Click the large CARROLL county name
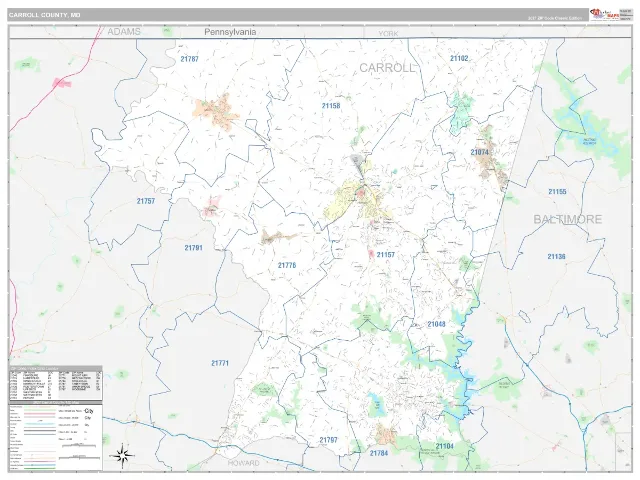 click(x=387, y=68)
